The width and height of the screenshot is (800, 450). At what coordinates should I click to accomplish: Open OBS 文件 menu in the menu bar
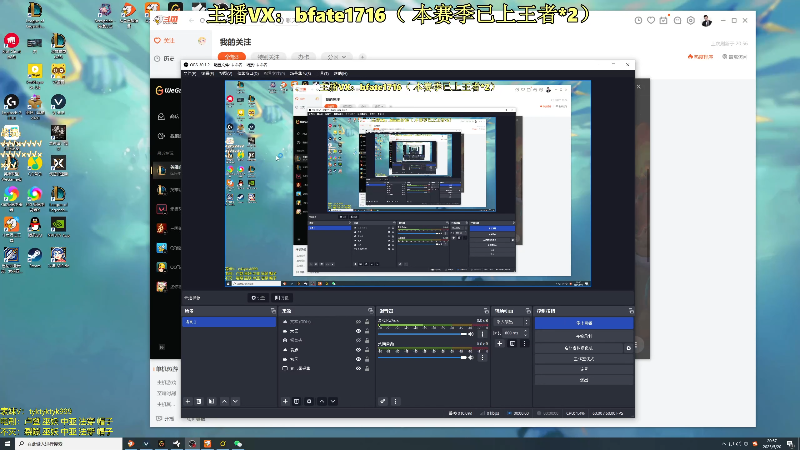pyautogui.click(x=189, y=74)
